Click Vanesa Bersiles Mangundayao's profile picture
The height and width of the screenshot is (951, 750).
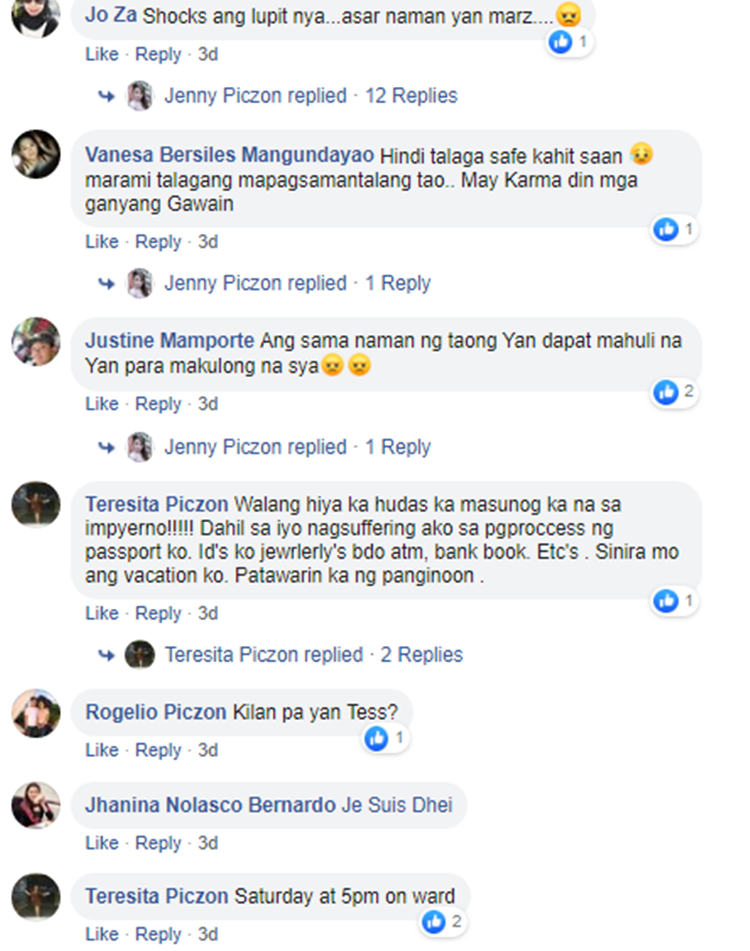36,154
